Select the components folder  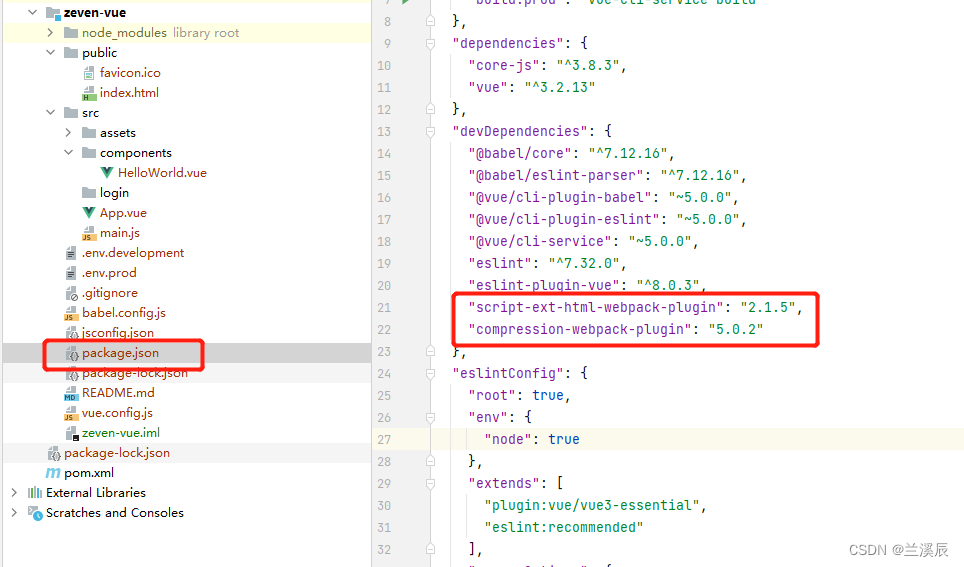pyautogui.click(x=135, y=153)
